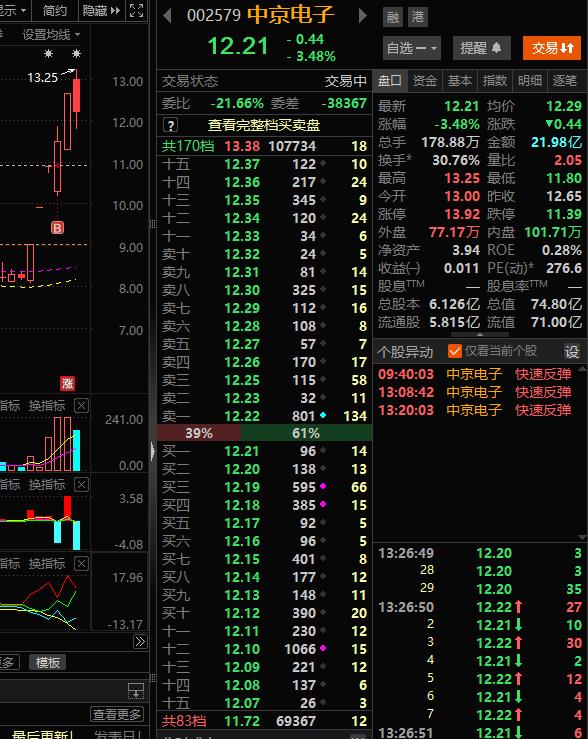588x739 pixels.
Task: Click the orange 交易 button
Action: (x=552, y=48)
